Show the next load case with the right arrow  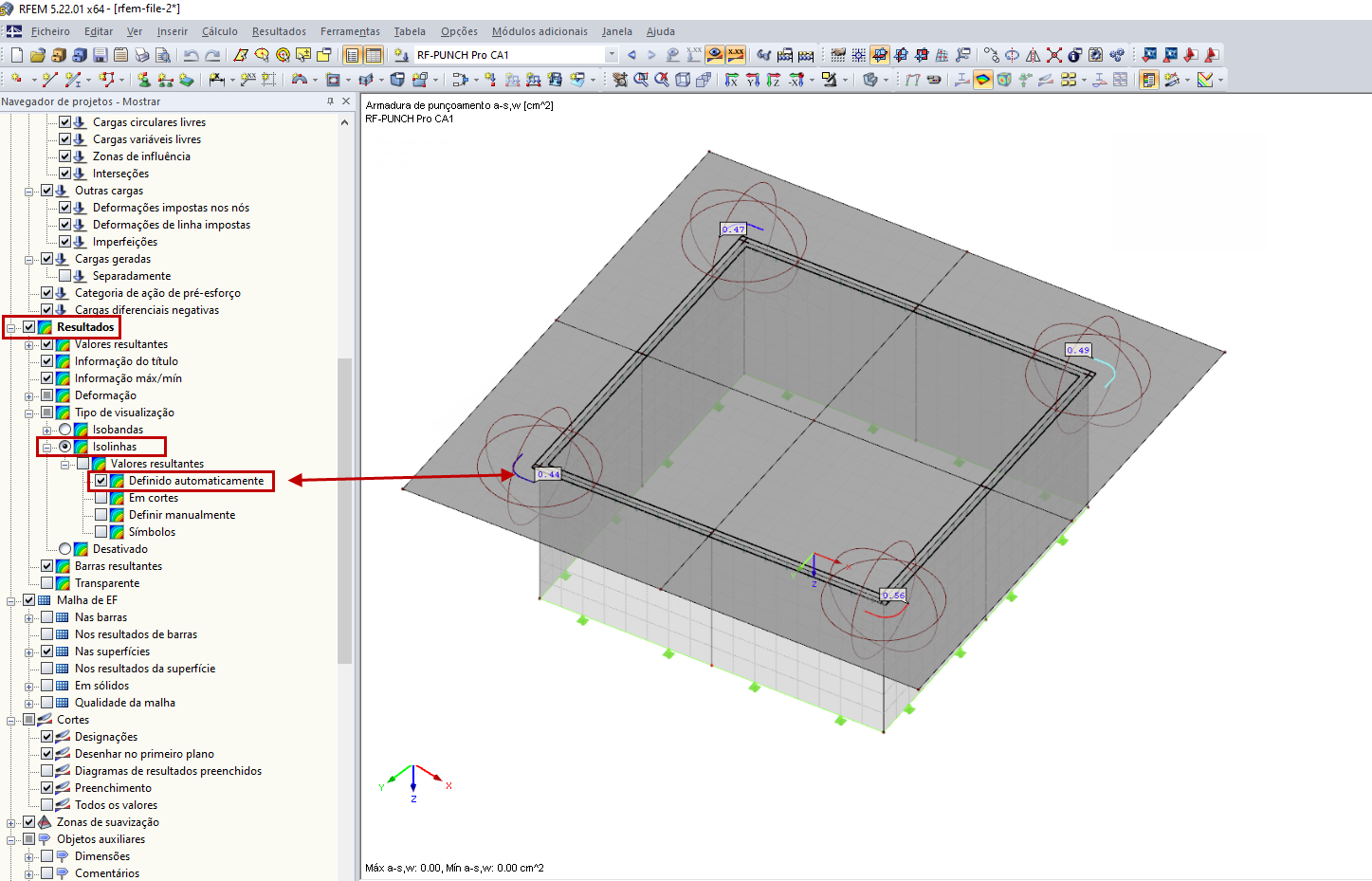(651, 55)
